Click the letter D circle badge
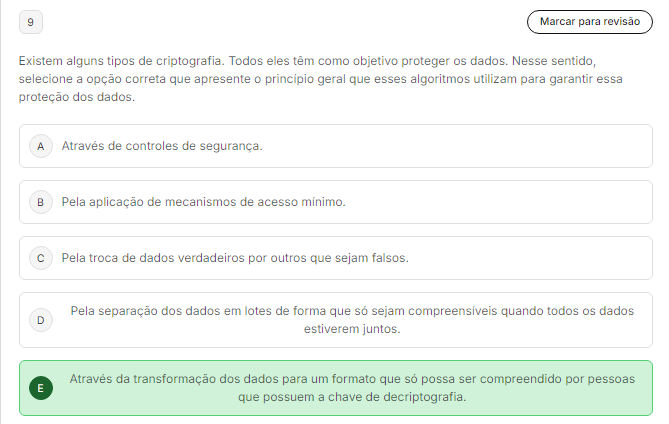669x424 pixels. click(x=41, y=320)
